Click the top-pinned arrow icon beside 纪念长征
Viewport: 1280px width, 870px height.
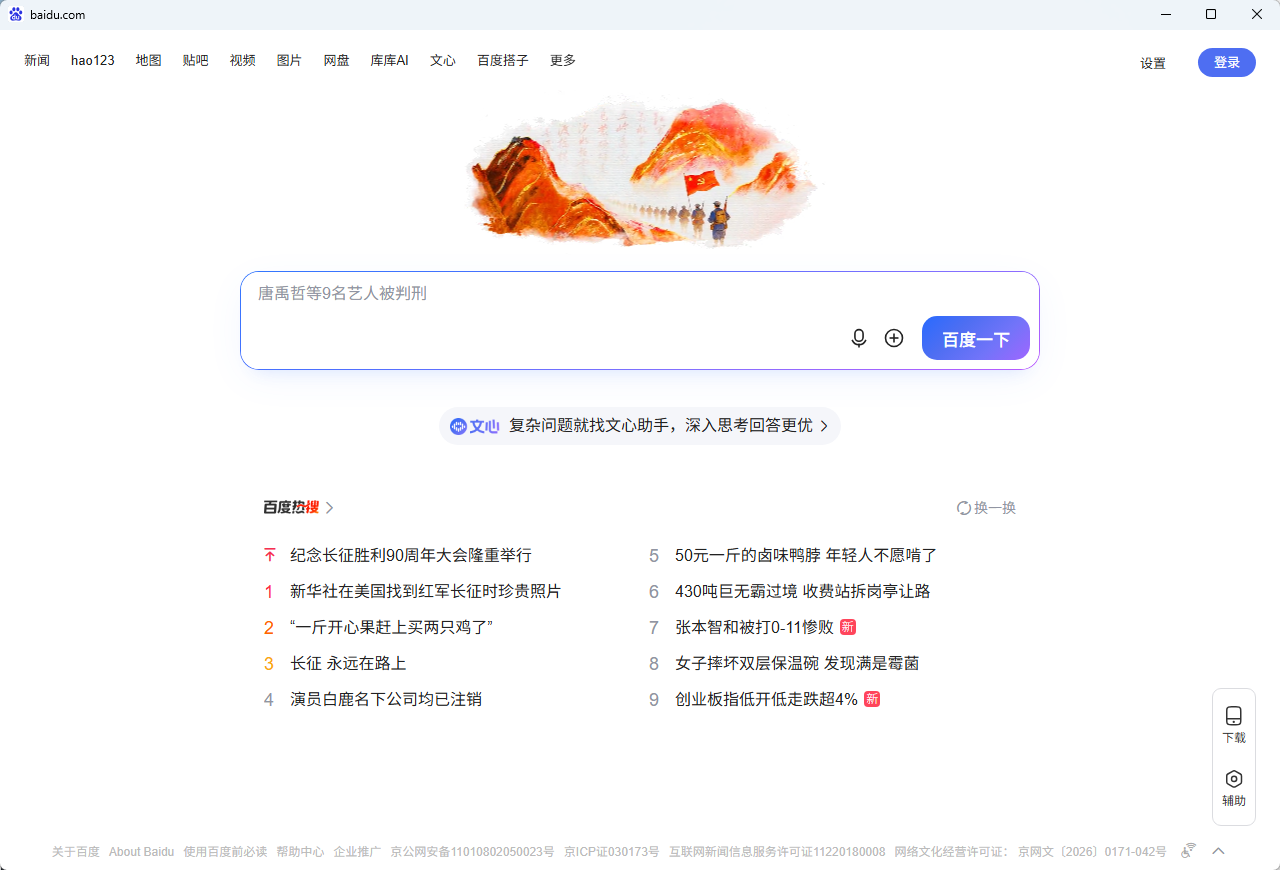269,555
